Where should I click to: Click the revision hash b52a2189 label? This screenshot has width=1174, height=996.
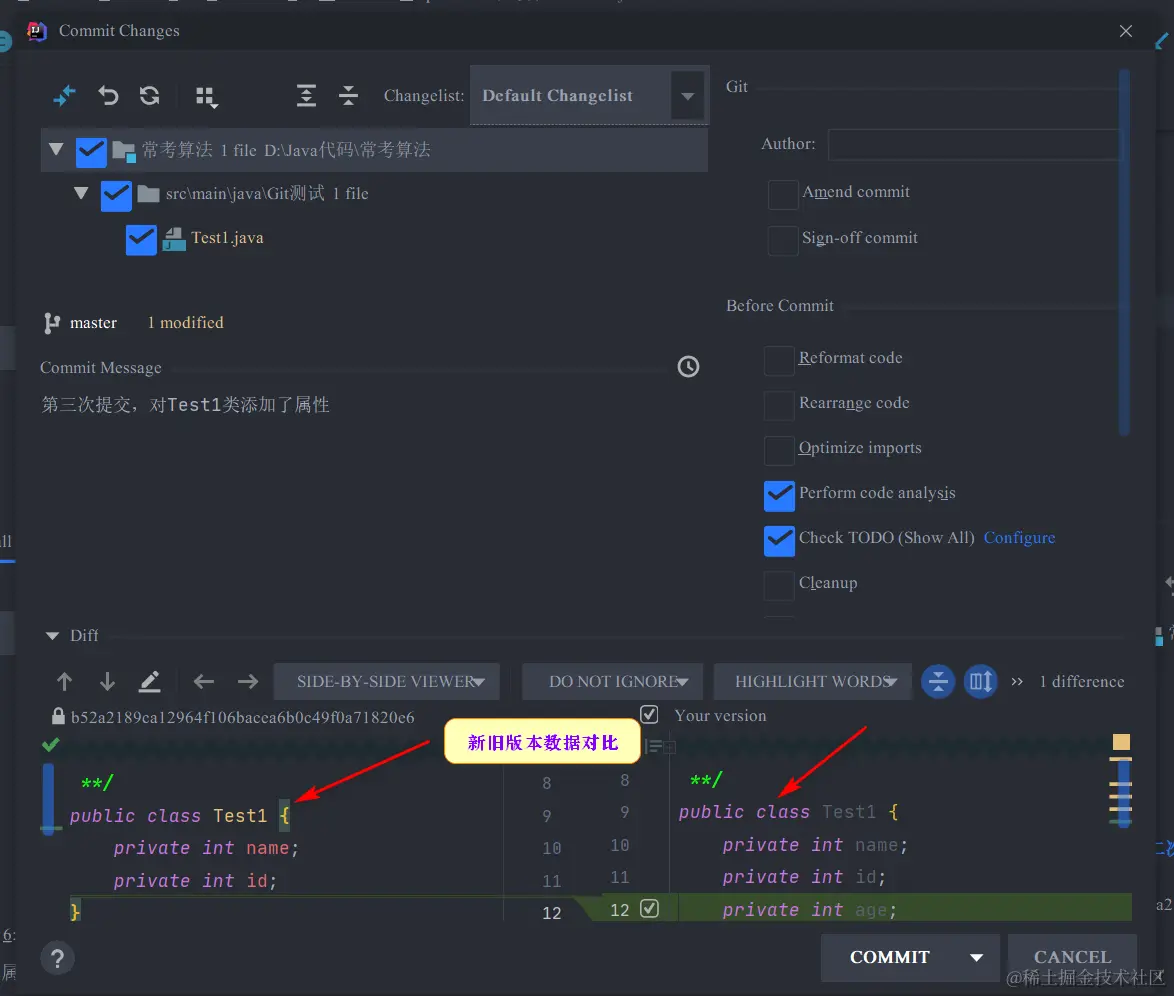(243, 717)
